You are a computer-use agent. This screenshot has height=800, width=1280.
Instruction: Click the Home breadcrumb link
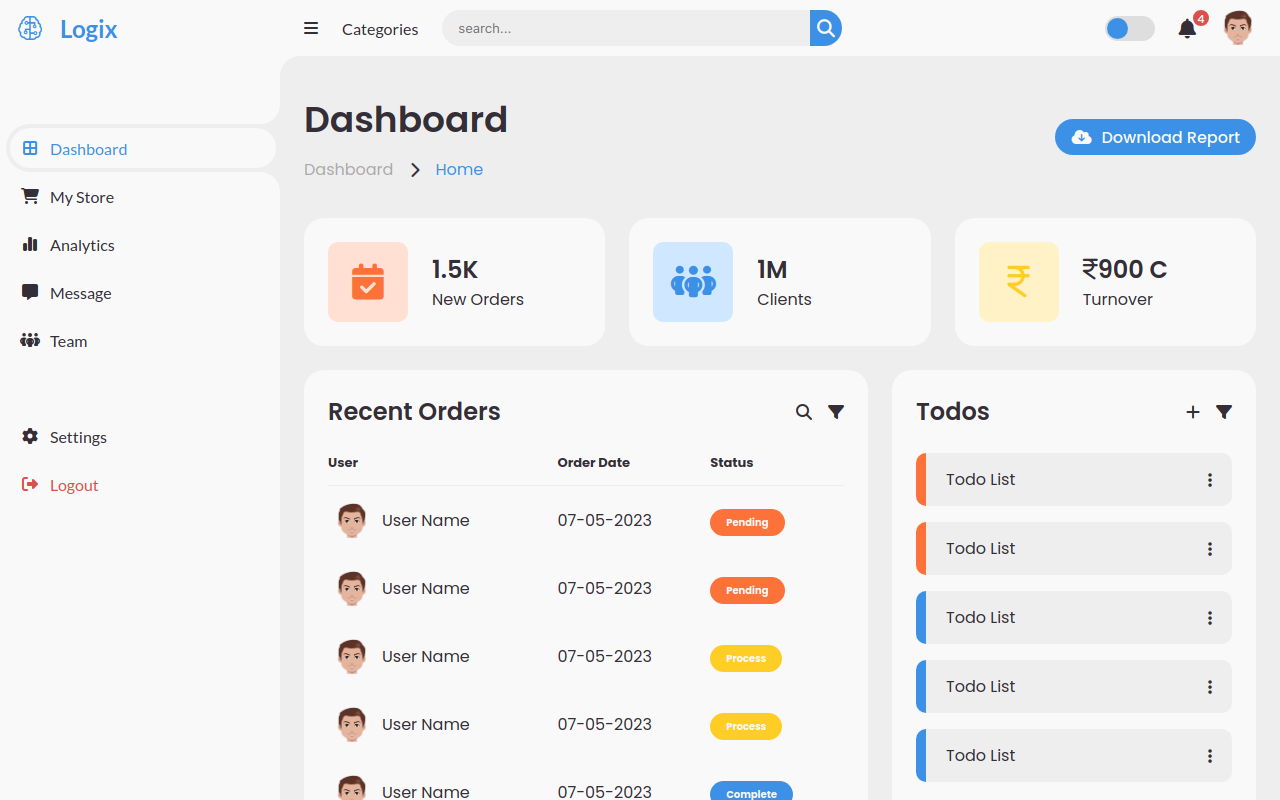pos(459,170)
